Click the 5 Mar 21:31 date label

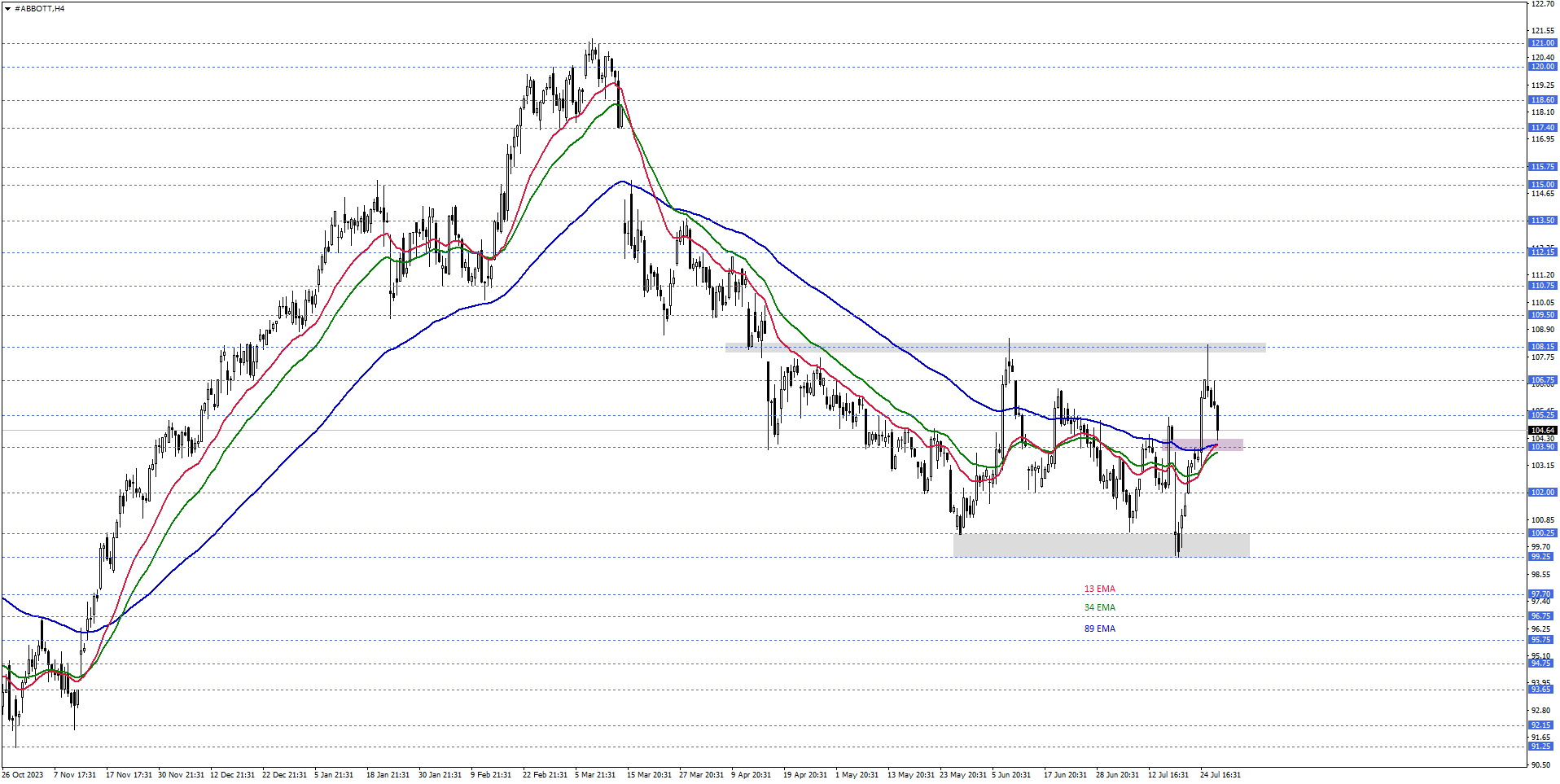(x=595, y=774)
